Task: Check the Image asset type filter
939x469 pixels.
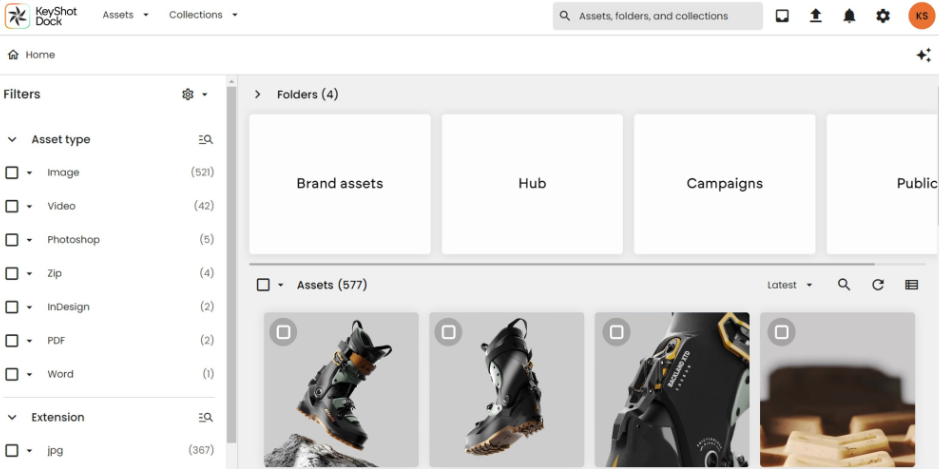Action: click(x=12, y=173)
